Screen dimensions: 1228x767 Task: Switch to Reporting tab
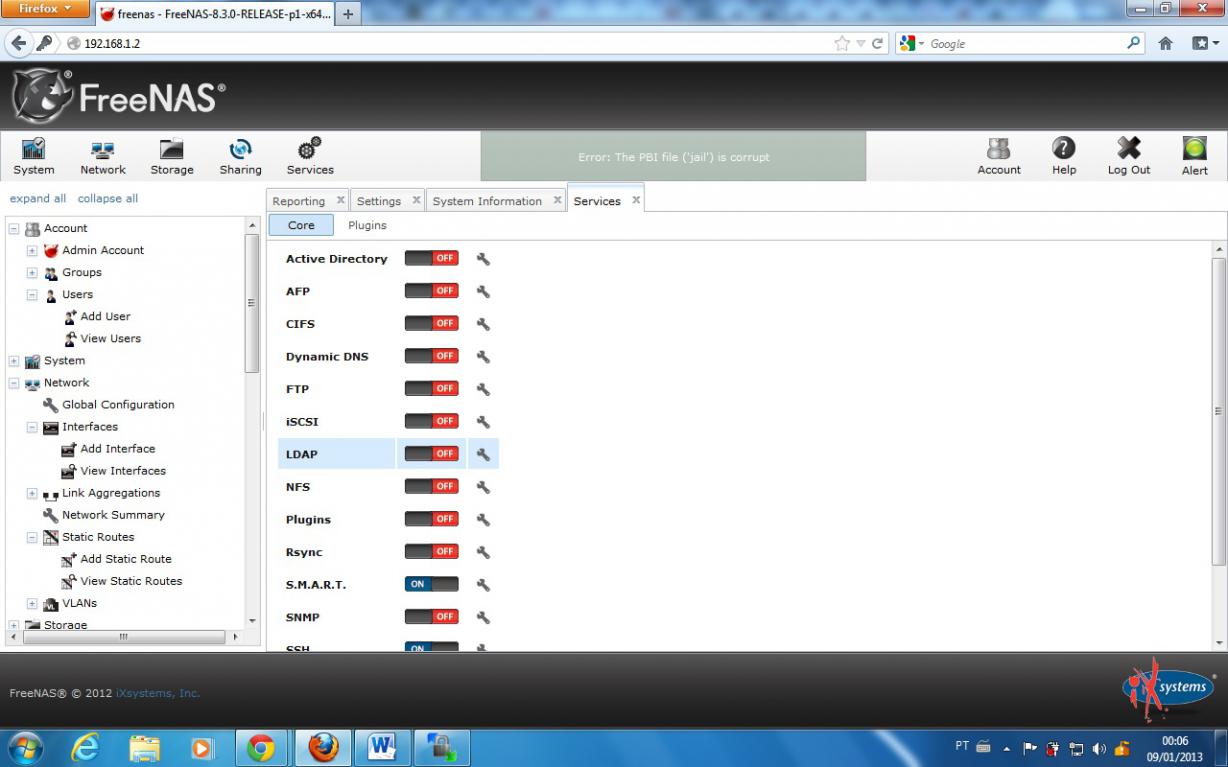pyautogui.click(x=299, y=201)
